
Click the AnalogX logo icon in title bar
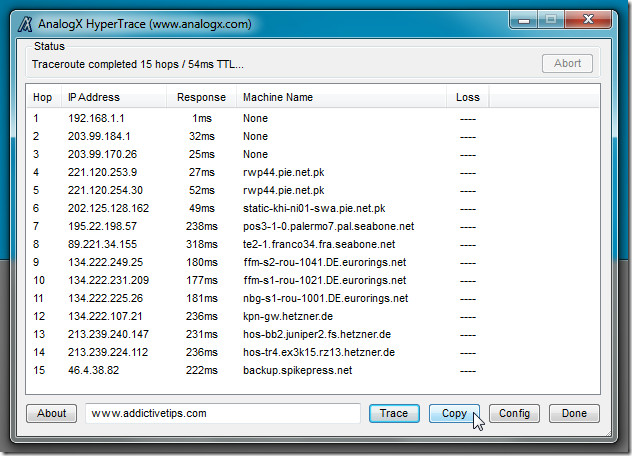(x=25, y=24)
